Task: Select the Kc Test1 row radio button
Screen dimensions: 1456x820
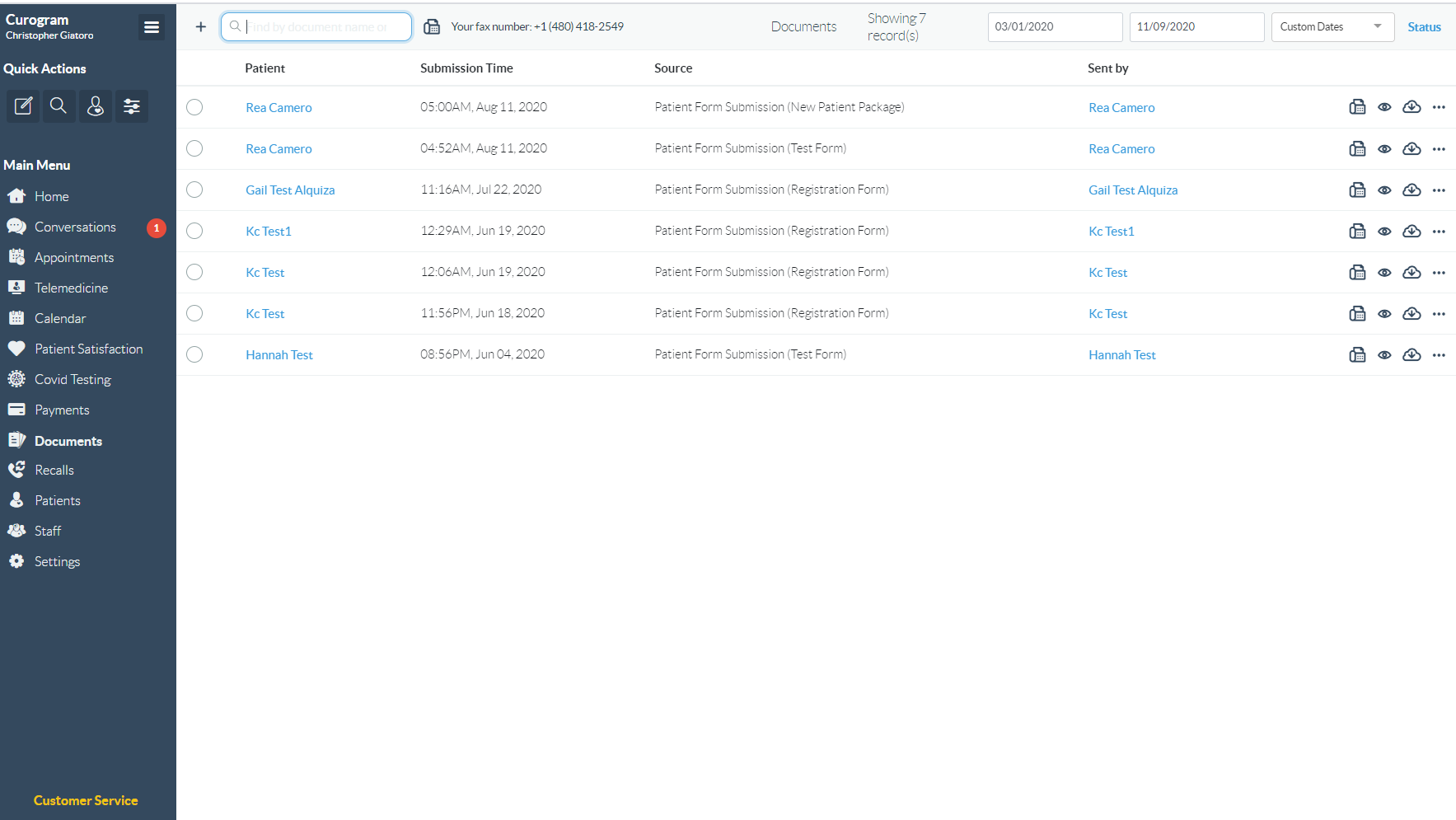Action: (194, 231)
